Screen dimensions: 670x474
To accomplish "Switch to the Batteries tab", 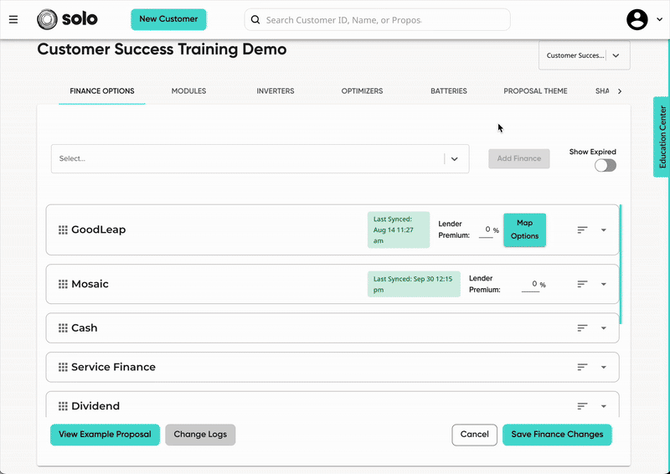I will click(x=449, y=91).
